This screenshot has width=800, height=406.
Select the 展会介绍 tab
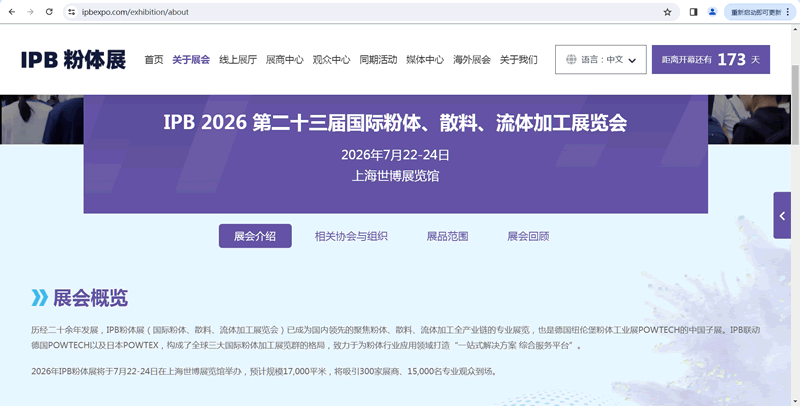coord(255,236)
